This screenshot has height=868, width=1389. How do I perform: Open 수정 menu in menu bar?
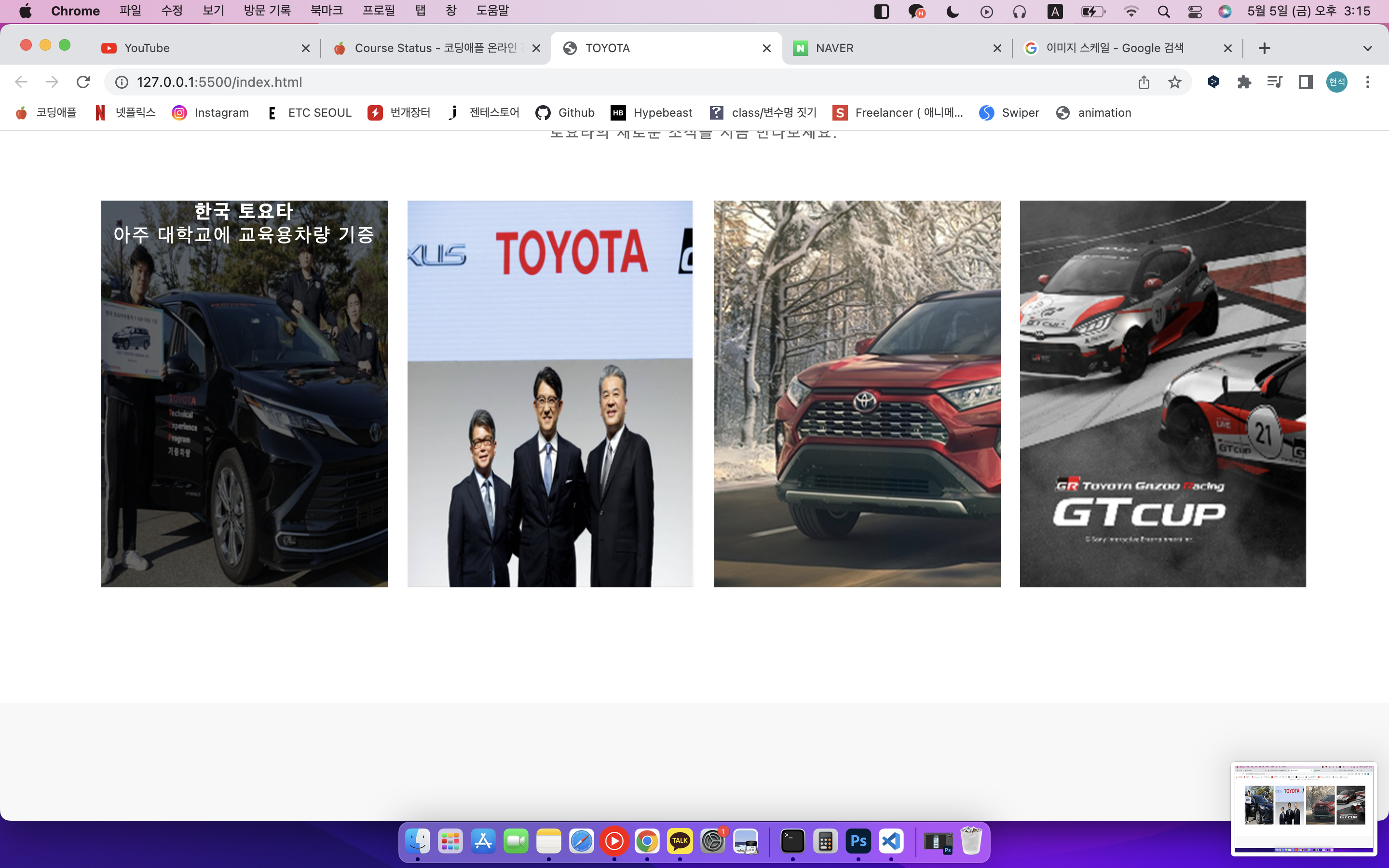172,11
